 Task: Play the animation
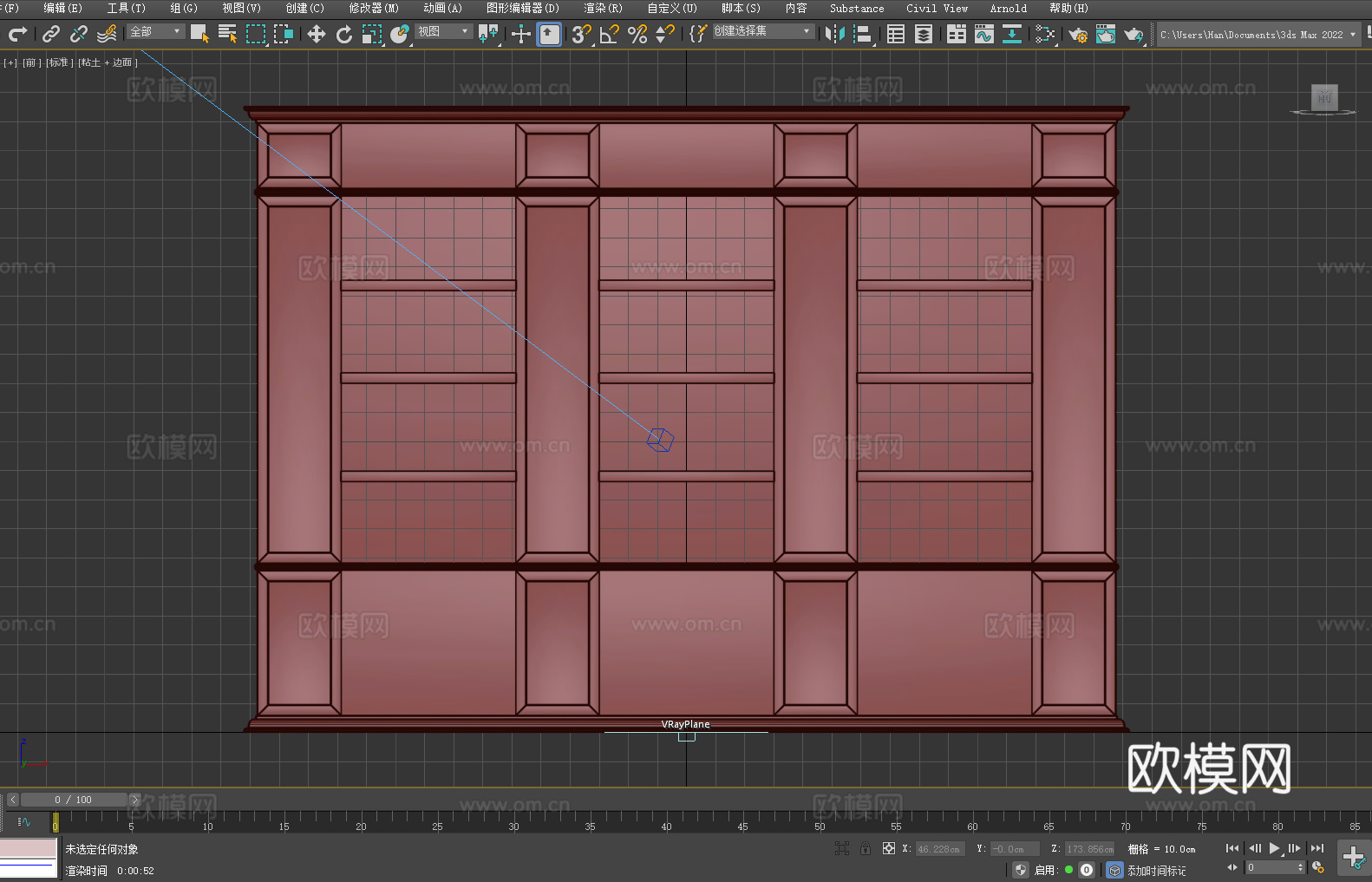1275,848
